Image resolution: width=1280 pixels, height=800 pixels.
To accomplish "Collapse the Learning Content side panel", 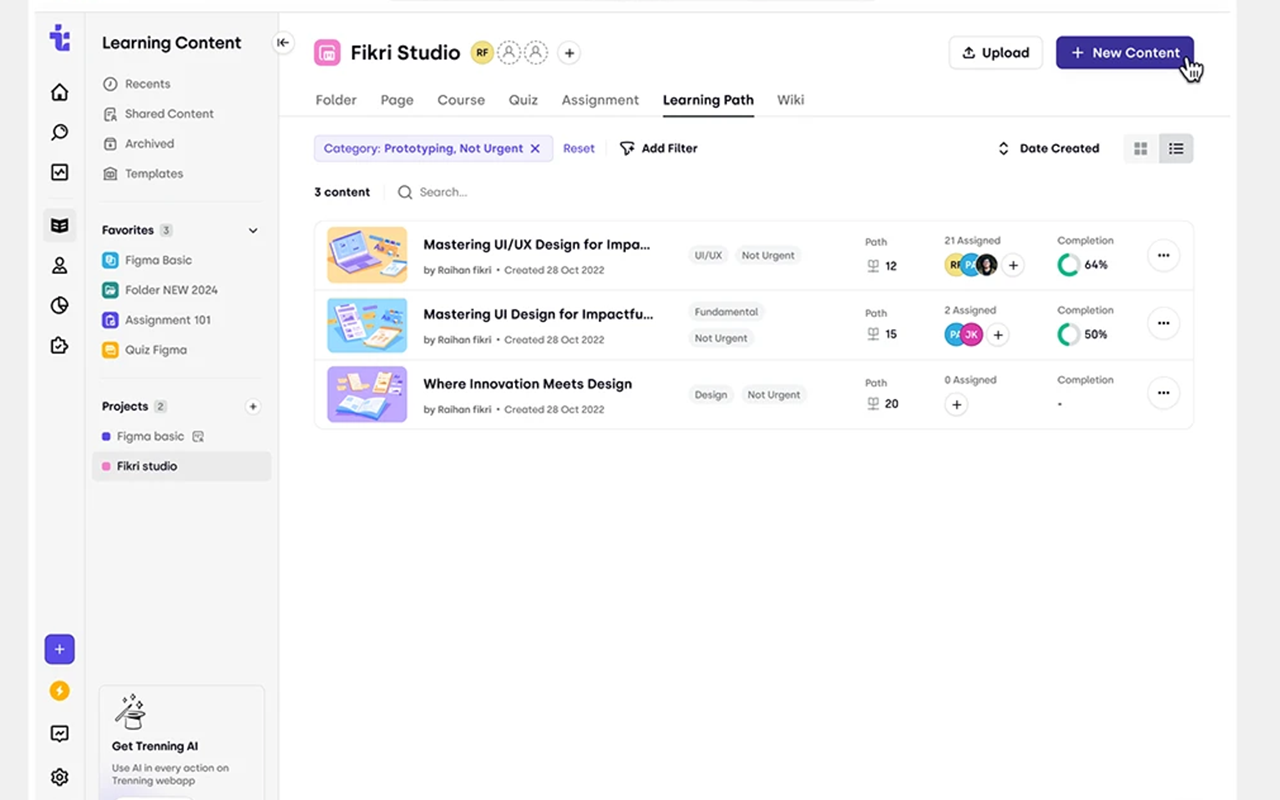I will [283, 43].
